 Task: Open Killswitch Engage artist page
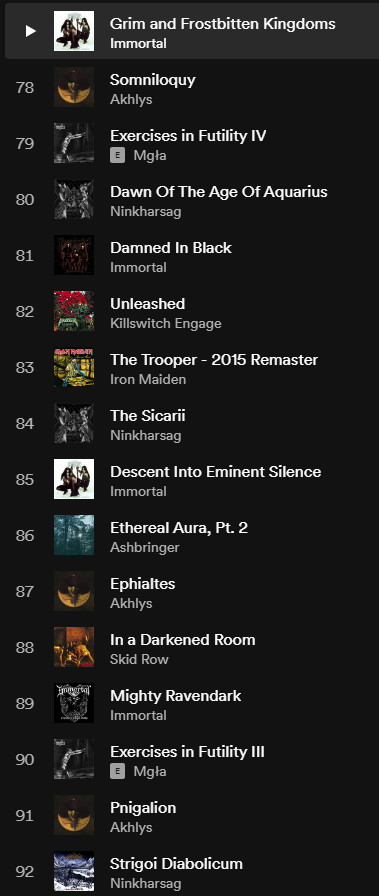click(x=166, y=323)
